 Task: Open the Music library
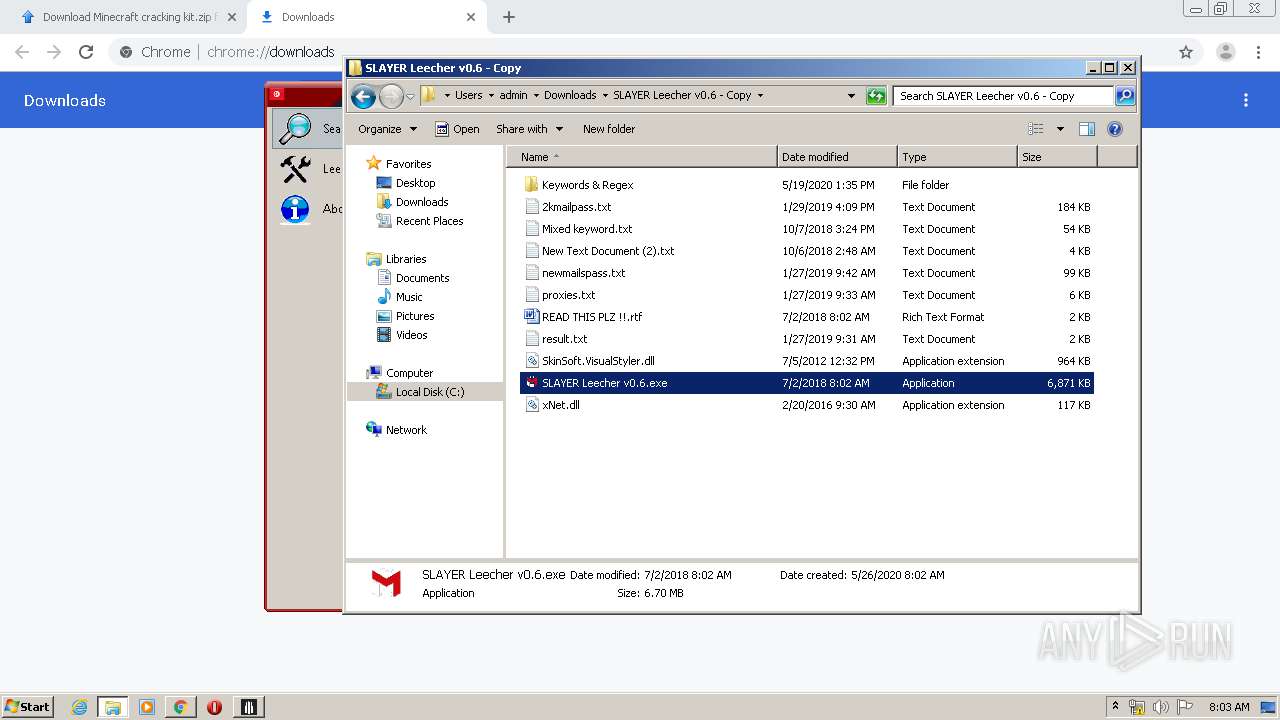tap(408, 297)
